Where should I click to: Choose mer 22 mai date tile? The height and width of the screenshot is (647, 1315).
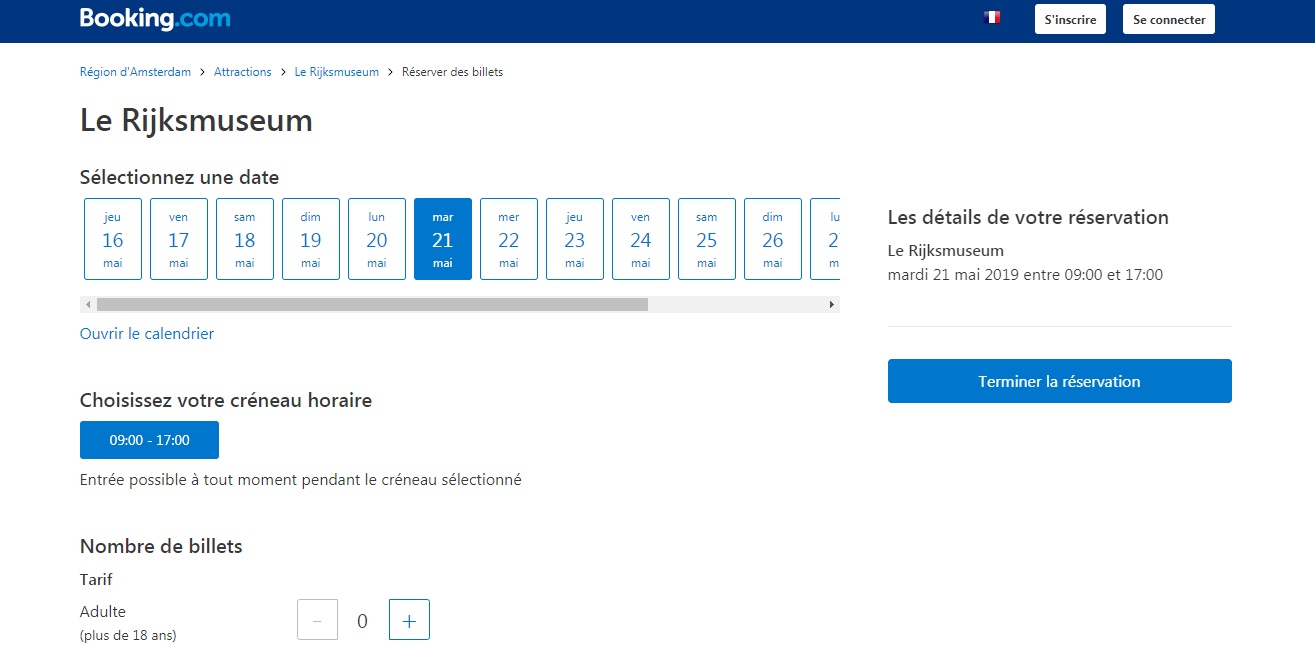point(509,239)
